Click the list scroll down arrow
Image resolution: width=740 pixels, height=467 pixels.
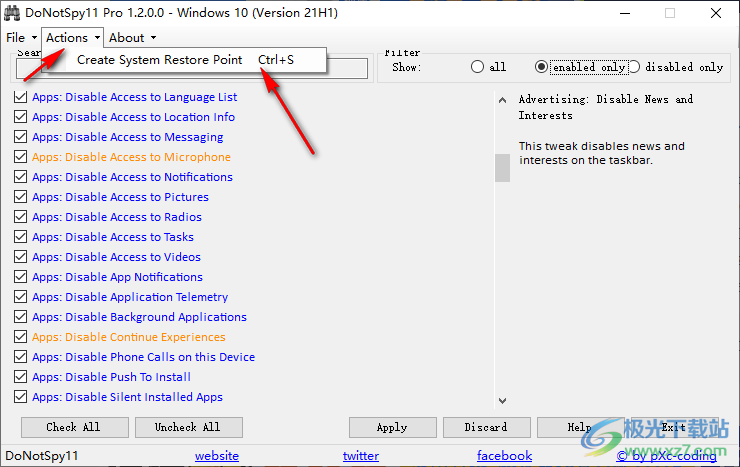click(503, 400)
